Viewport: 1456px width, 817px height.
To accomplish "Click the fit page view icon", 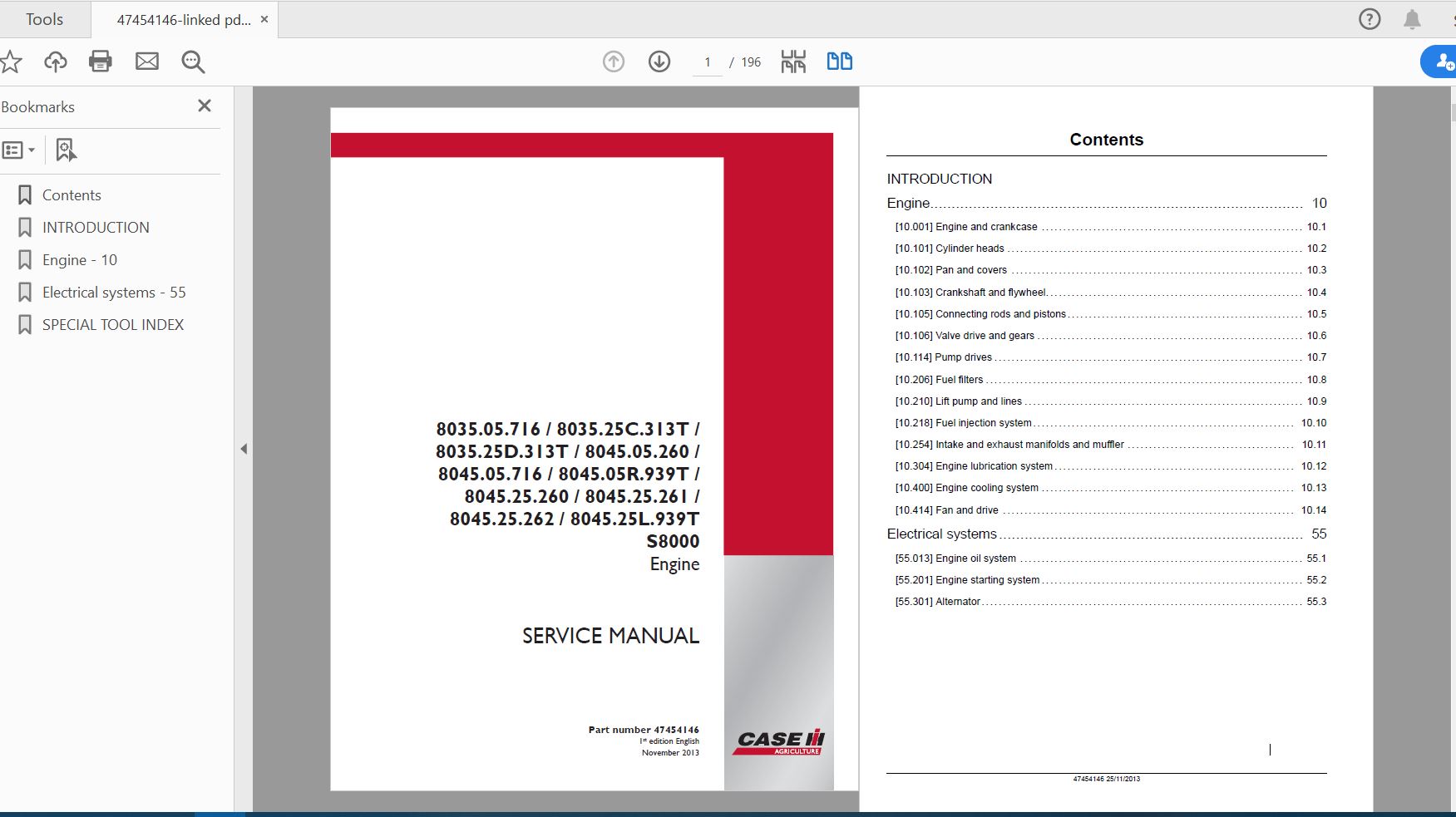I will pos(793,62).
